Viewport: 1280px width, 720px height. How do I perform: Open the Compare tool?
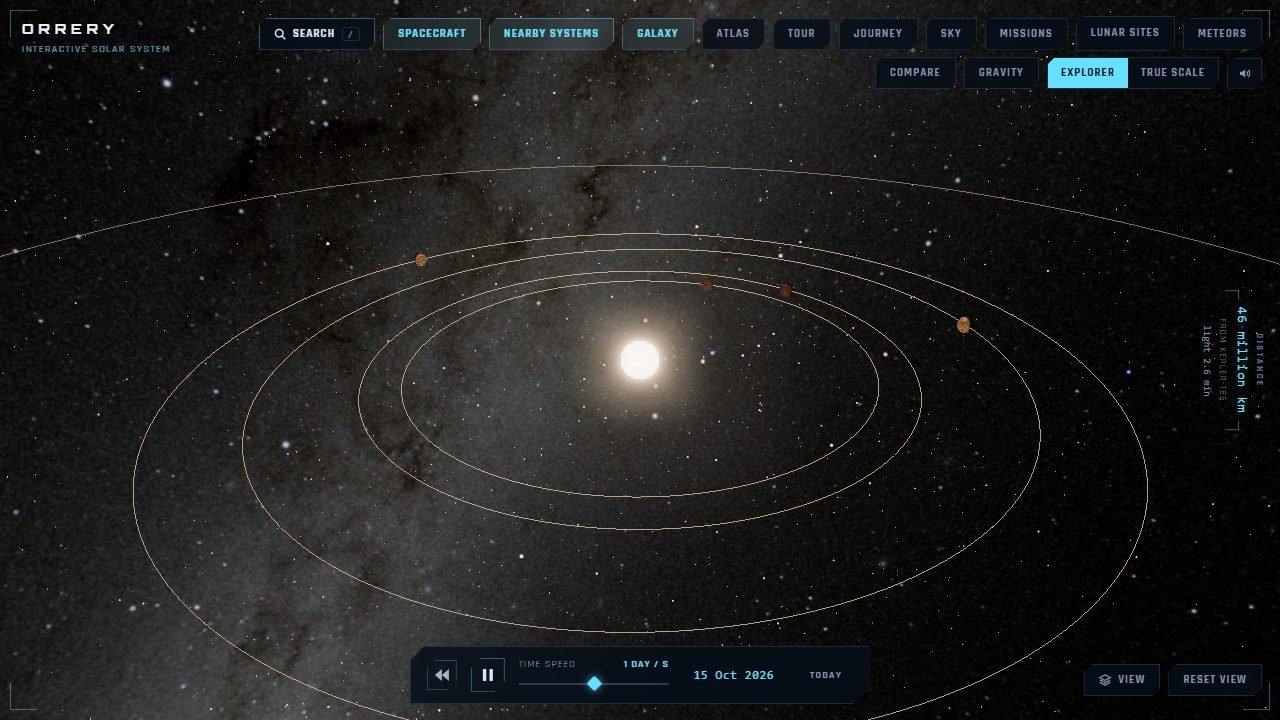[x=915, y=73]
